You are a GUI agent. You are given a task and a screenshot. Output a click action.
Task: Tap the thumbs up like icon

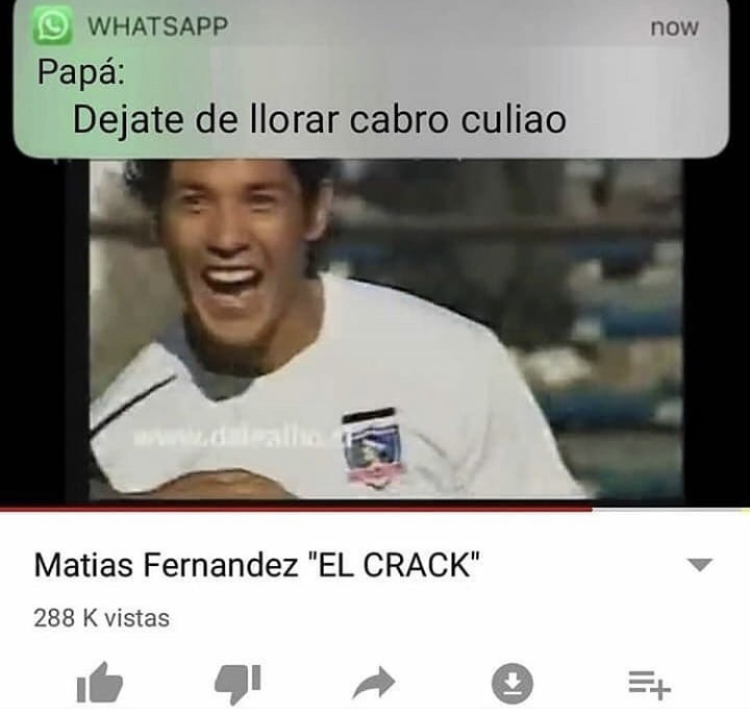pyautogui.click(x=99, y=683)
